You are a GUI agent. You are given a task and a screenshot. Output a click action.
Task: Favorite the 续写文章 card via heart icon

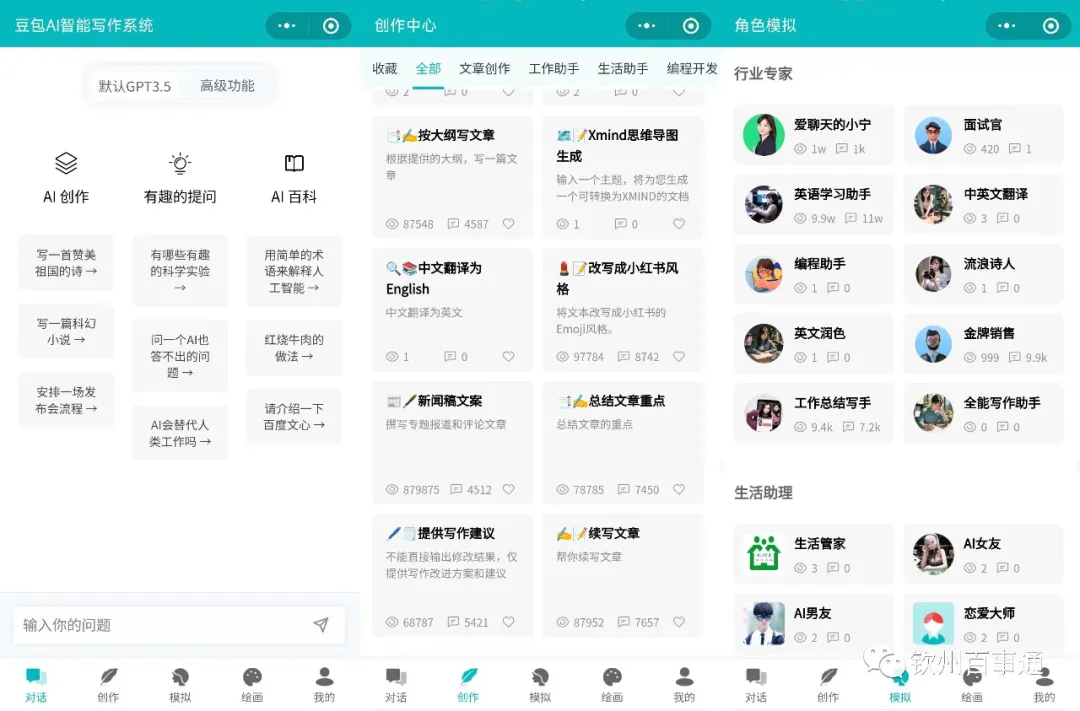coord(679,621)
